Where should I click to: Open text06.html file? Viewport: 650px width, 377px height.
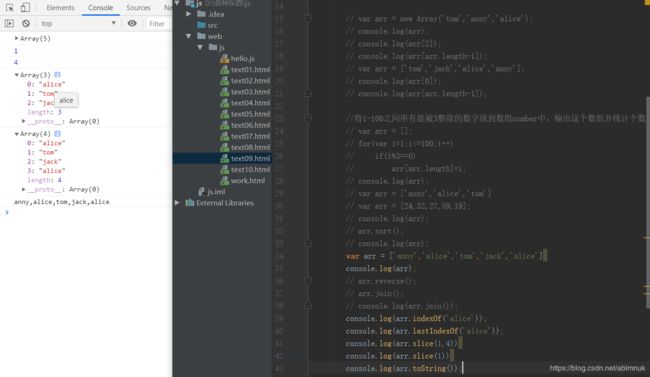[x=250, y=125]
